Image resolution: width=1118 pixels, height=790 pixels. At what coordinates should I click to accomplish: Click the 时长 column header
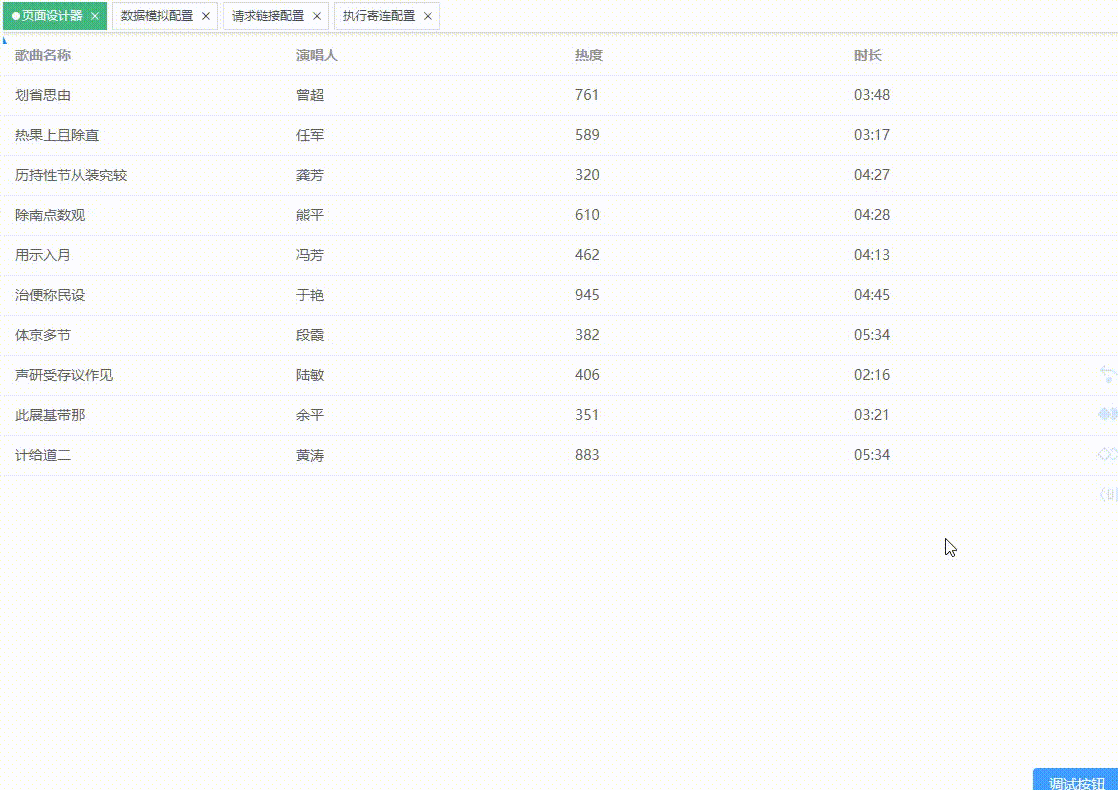pyautogui.click(x=868, y=56)
